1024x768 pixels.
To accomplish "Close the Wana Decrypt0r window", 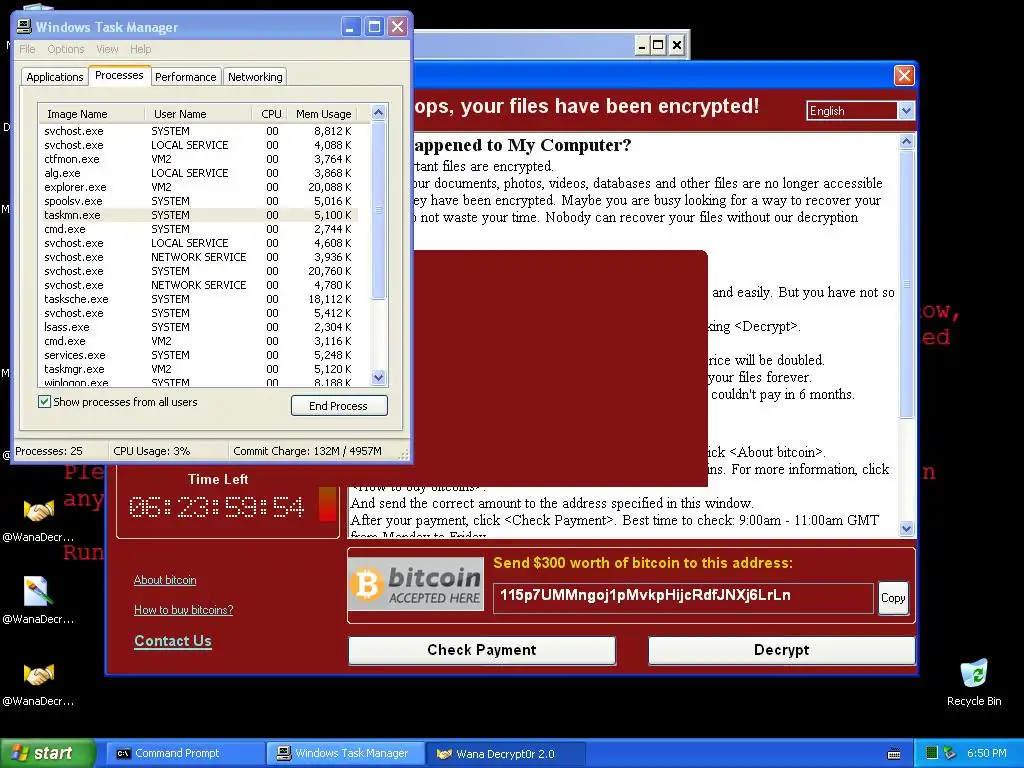I will click(x=904, y=75).
